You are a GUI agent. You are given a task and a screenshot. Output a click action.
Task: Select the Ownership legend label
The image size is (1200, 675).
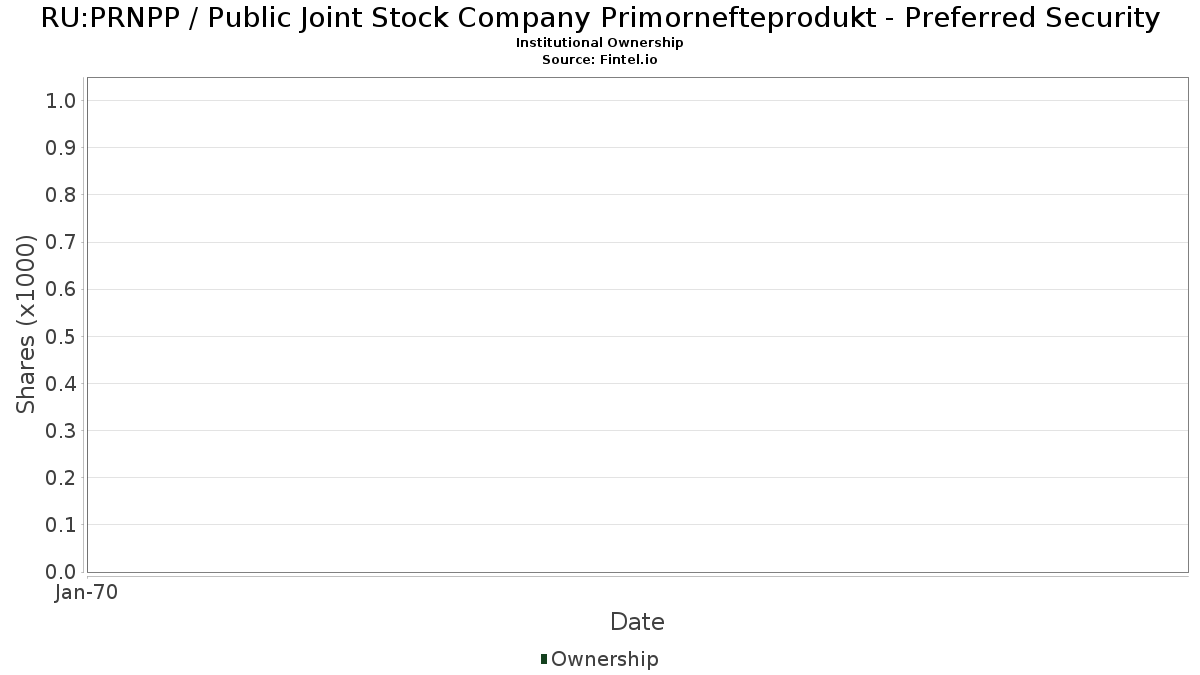(x=605, y=659)
